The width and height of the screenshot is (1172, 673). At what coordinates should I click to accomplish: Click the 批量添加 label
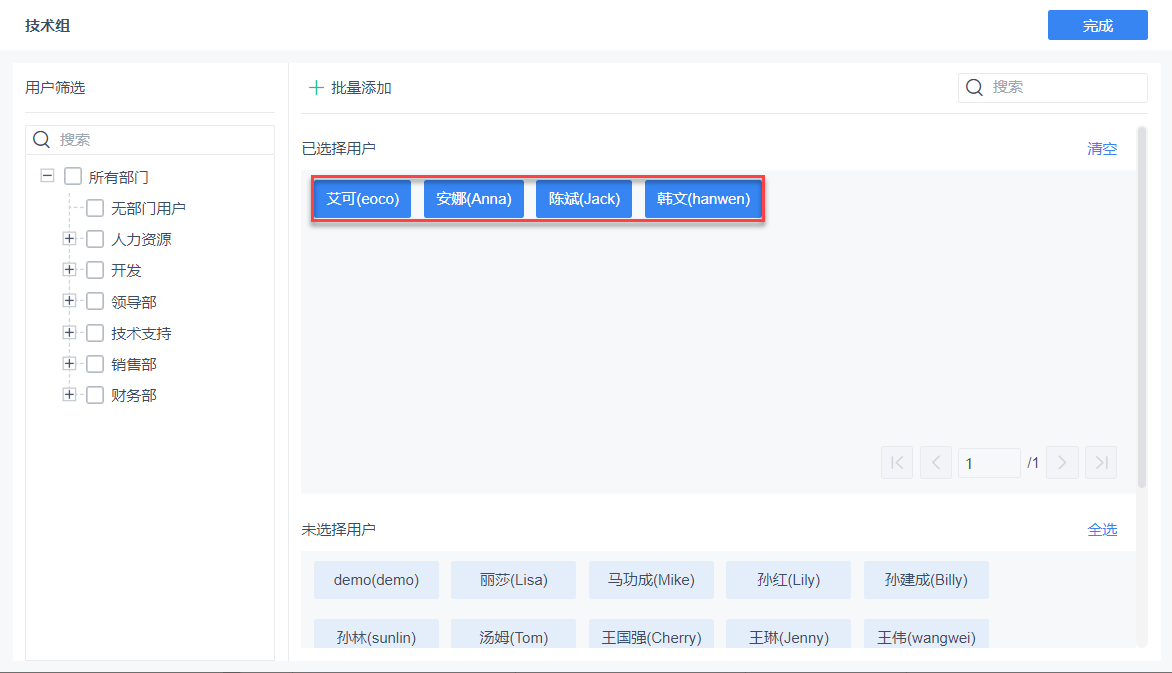point(361,87)
